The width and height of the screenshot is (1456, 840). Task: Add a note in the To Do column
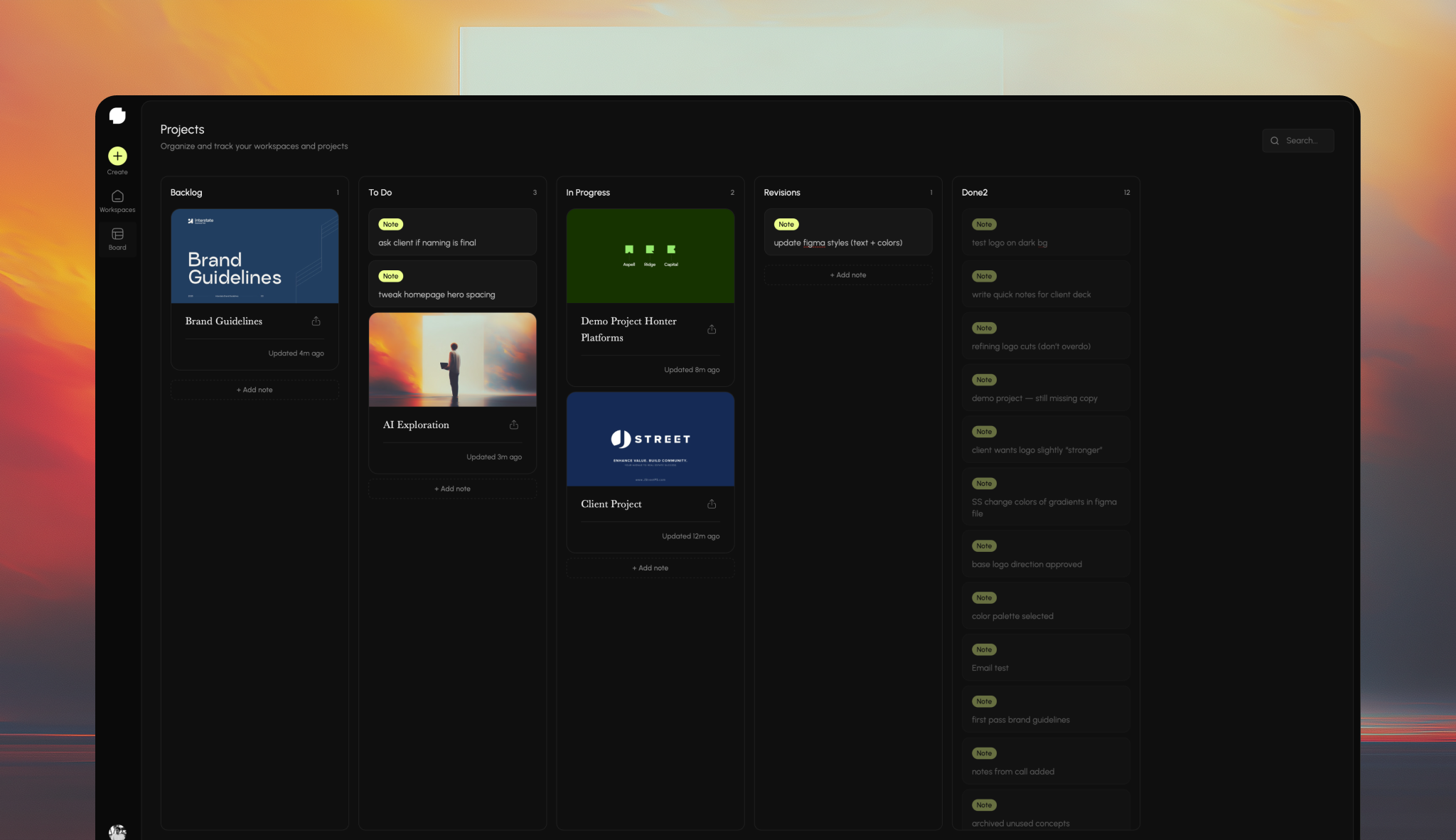tap(452, 489)
